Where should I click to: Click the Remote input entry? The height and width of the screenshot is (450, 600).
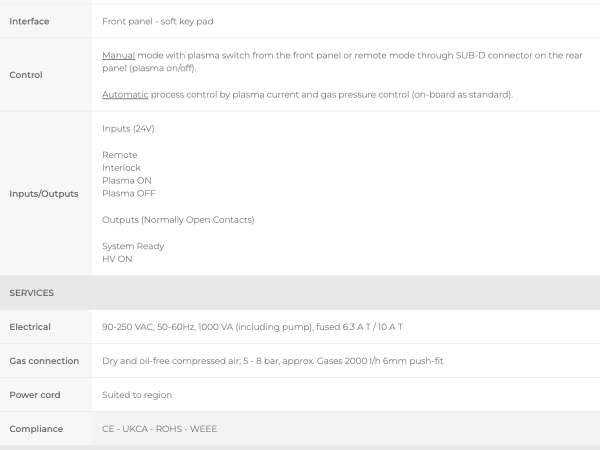[x=120, y=155]
